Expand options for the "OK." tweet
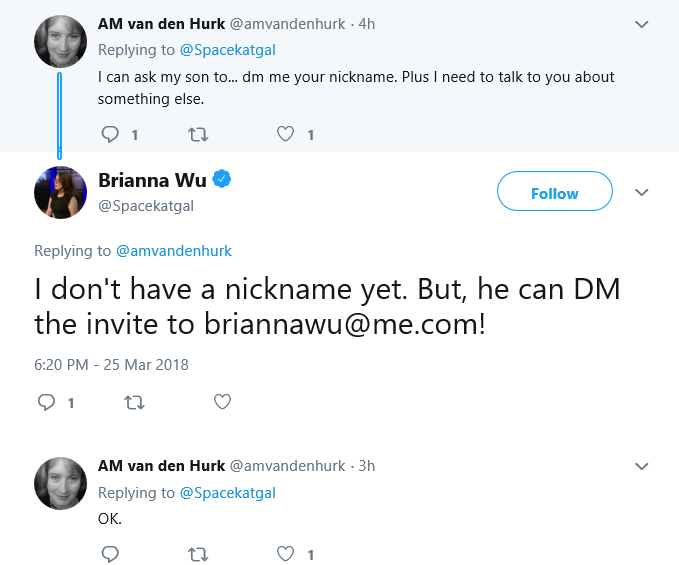Image resolution: width=679 pixels, height=565 pixels. 641,466
